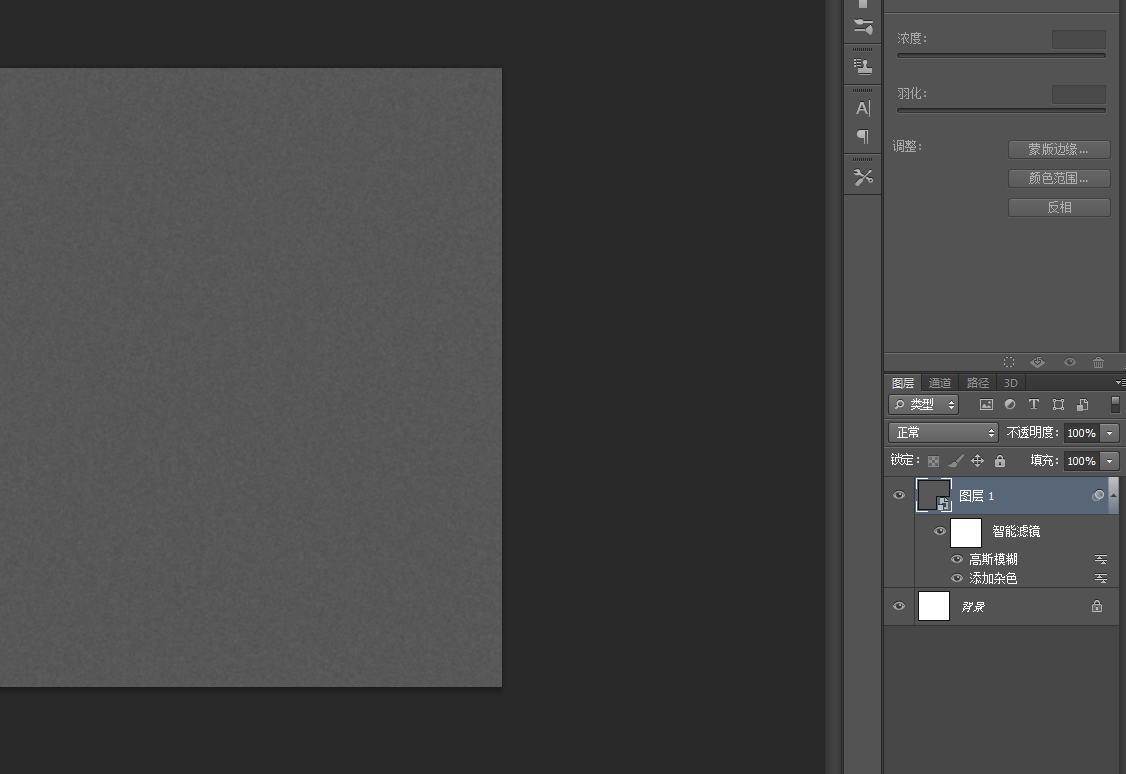Filter layers by adjustment layer icon
This screenshot has height=774, width=1126.
(x=1010, y=405)
